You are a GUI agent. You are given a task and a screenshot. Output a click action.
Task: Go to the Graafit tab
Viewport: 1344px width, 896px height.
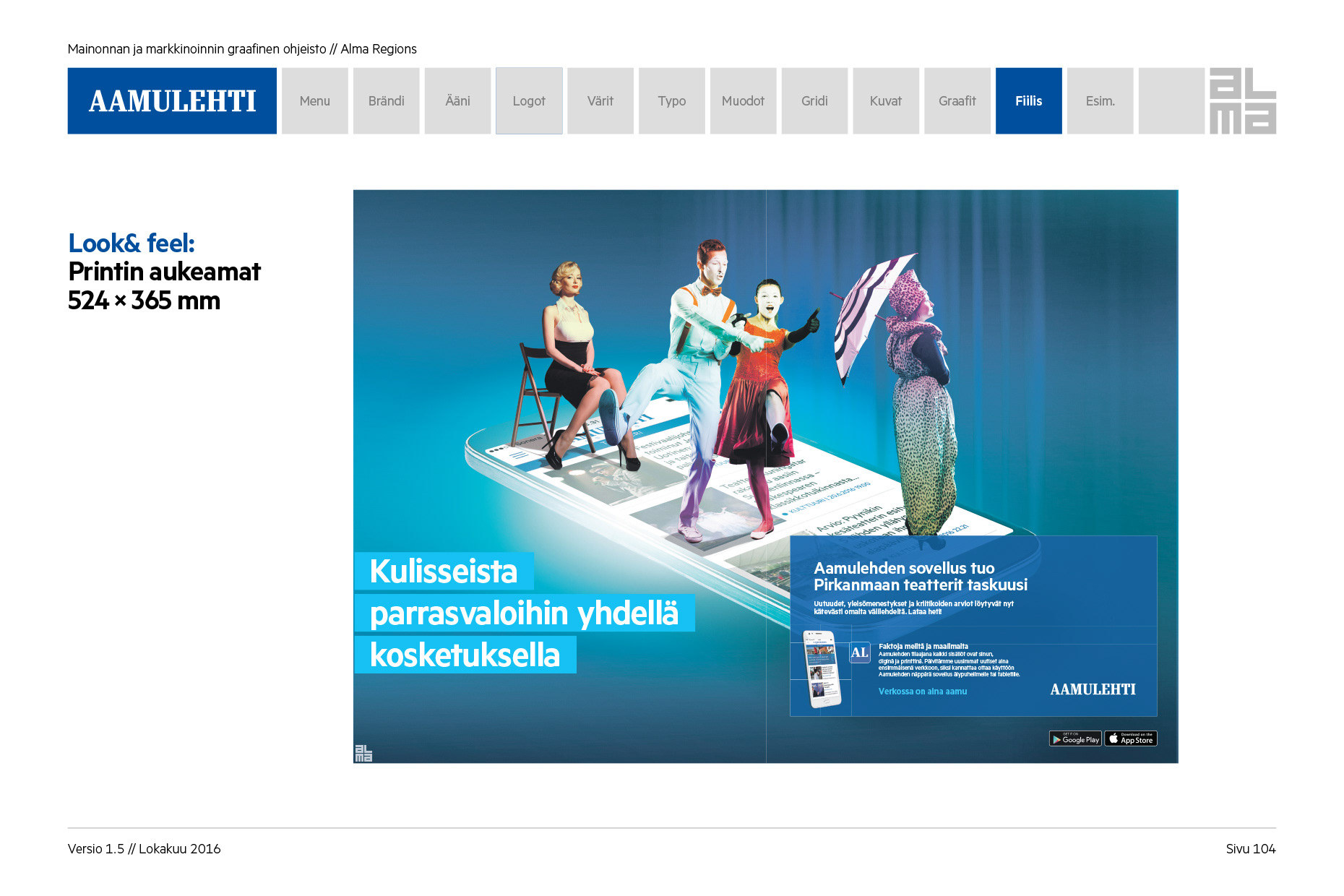tap(957, 101)
